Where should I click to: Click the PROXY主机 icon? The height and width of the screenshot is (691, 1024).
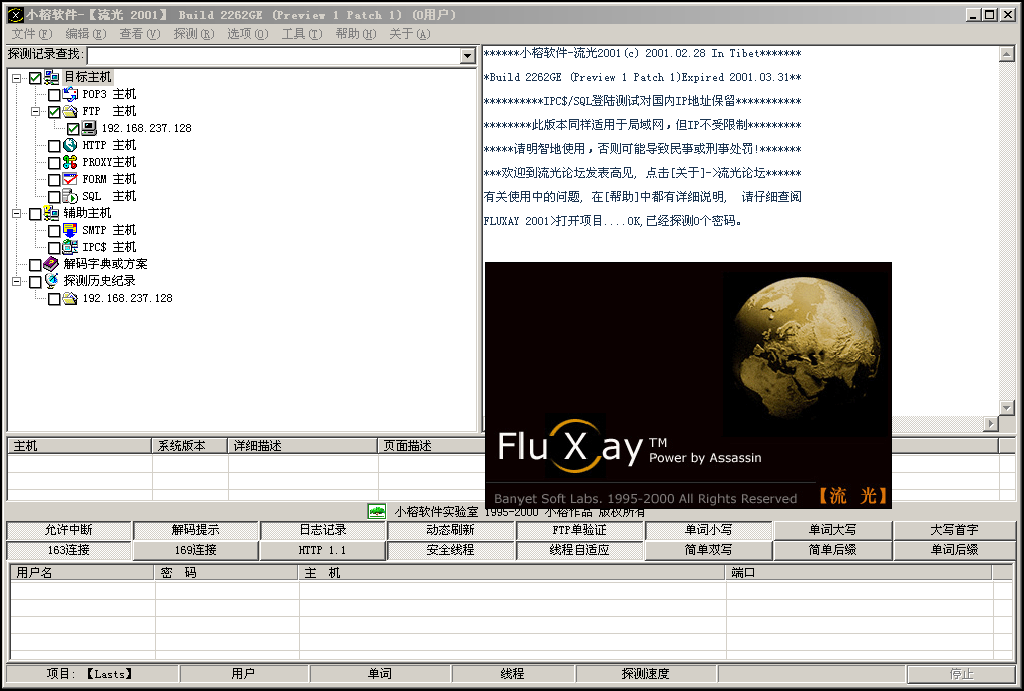pyautogui.click(x=71, y=162)
